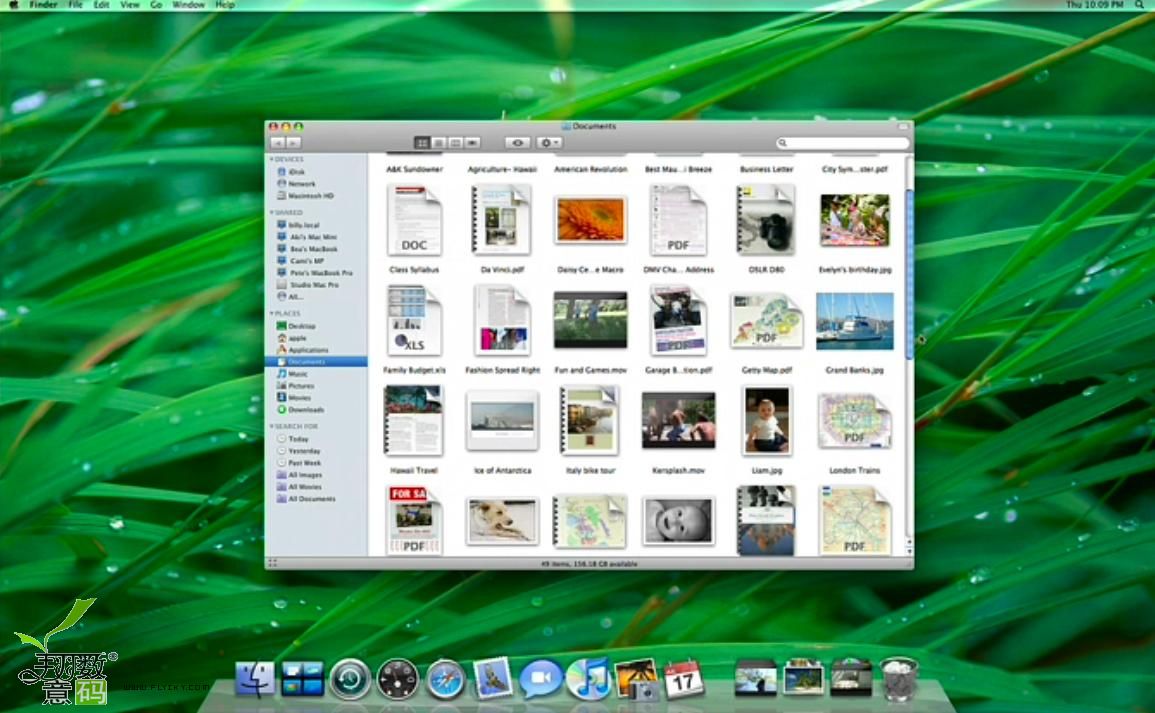
Task: Open Studio Mac Pro in sidebar
Action: point(316,284)
